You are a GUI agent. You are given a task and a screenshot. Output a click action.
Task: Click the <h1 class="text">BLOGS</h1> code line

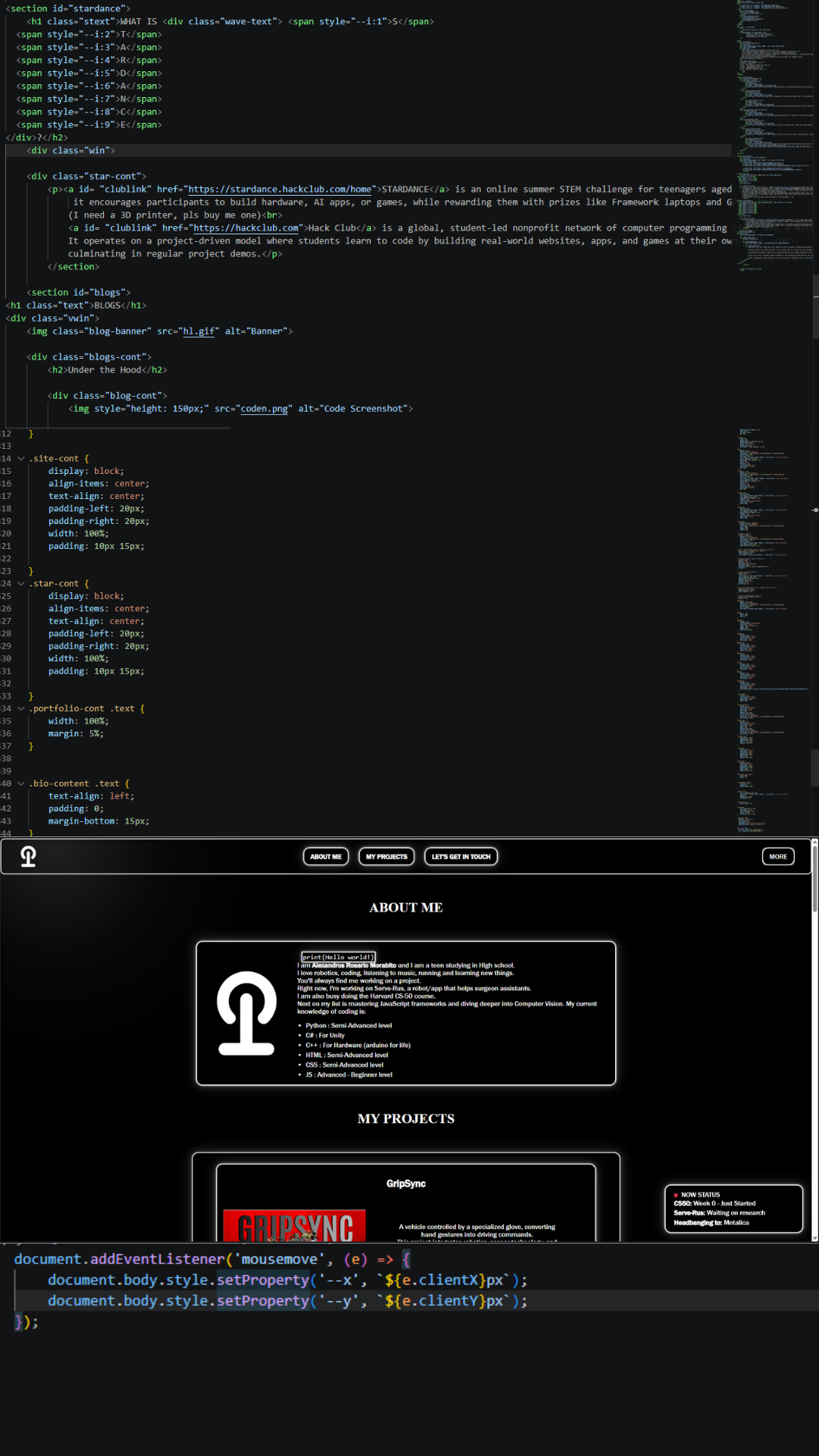[76, 306]
